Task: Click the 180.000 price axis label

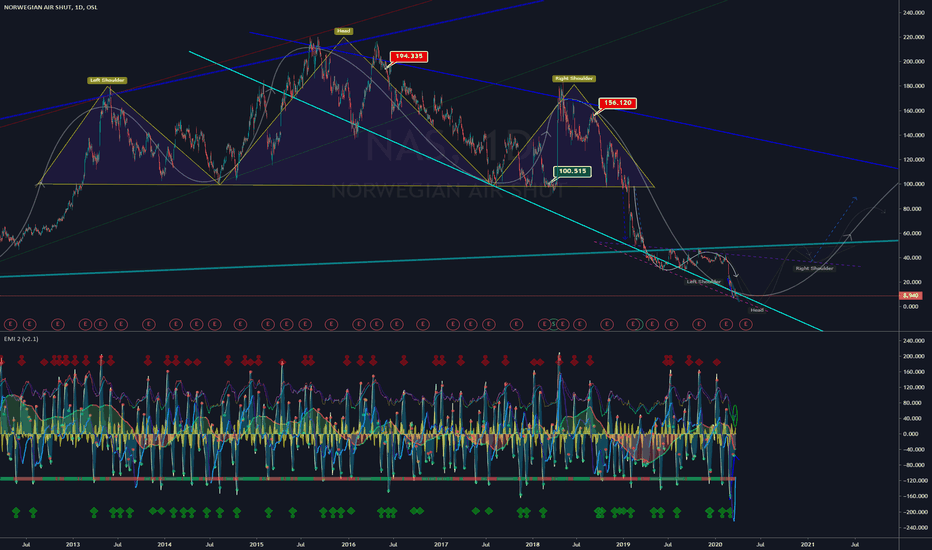Action: [914, 86]
